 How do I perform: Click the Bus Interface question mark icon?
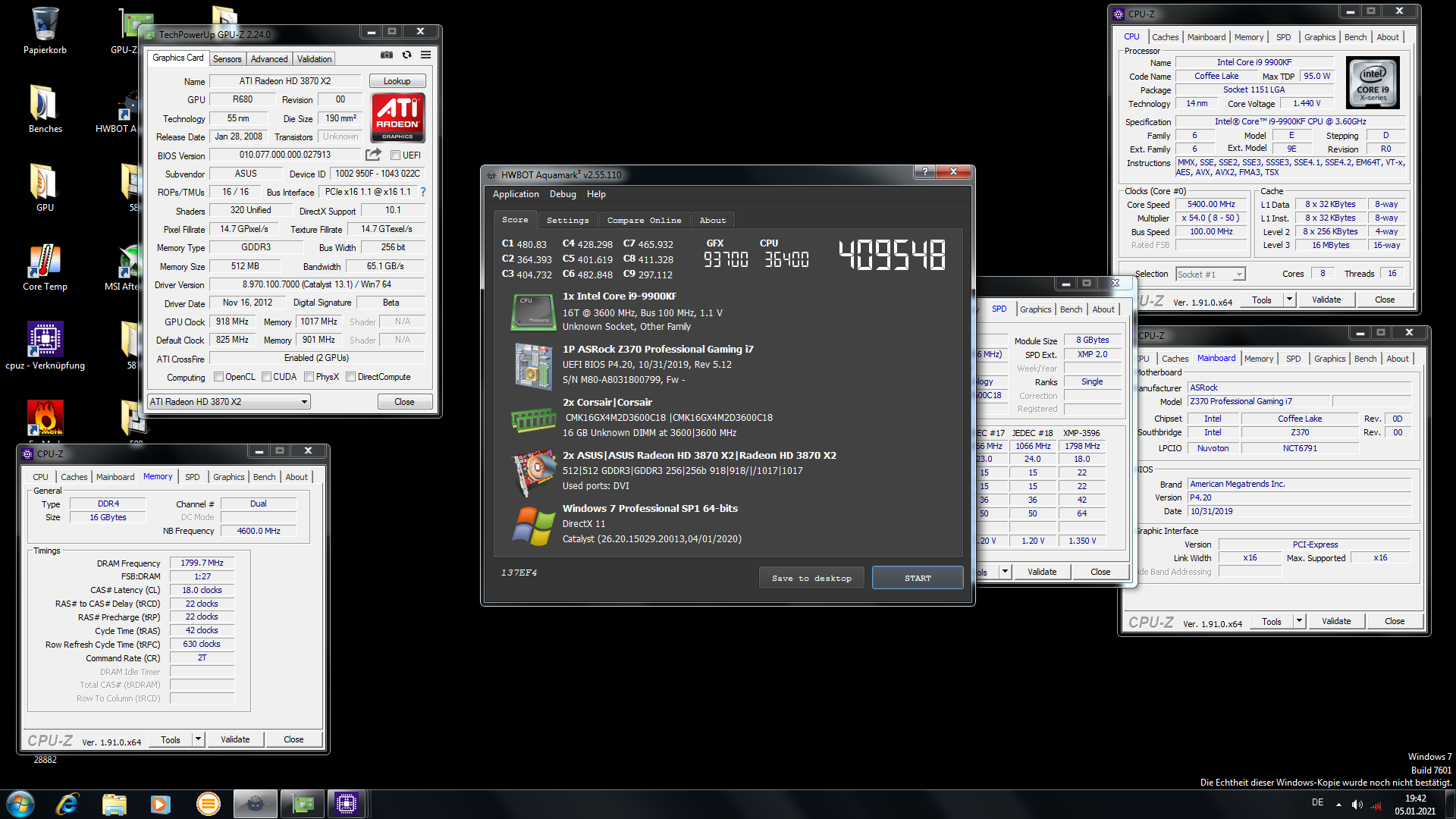pyautogui.click(x=423, y=192)
